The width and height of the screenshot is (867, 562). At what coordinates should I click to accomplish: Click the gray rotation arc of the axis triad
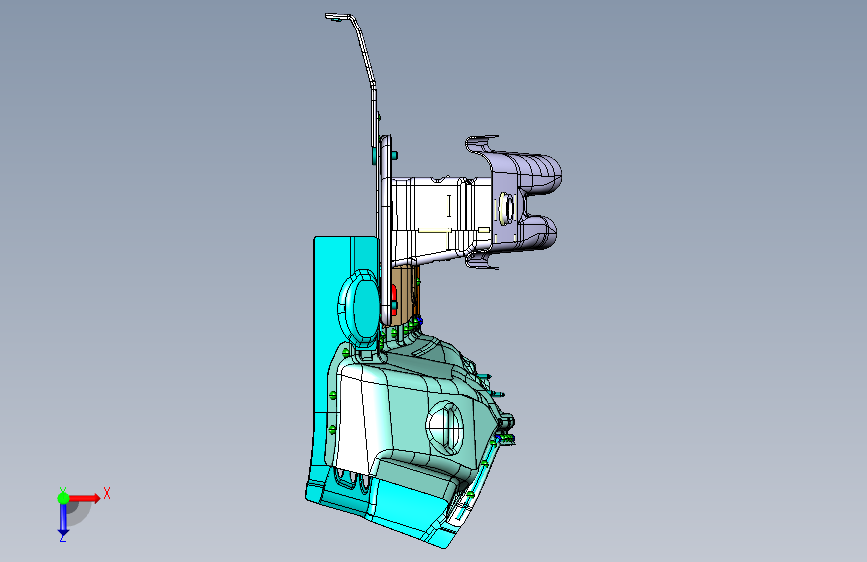(80, 513)
